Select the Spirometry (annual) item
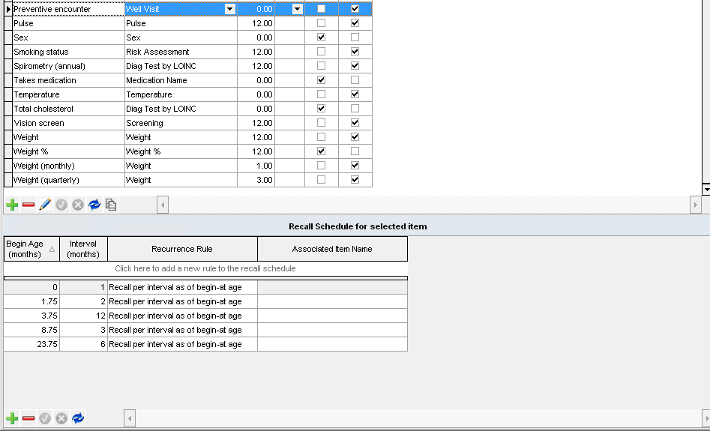This screenshot has height=431, width=710. coord(68,66)
